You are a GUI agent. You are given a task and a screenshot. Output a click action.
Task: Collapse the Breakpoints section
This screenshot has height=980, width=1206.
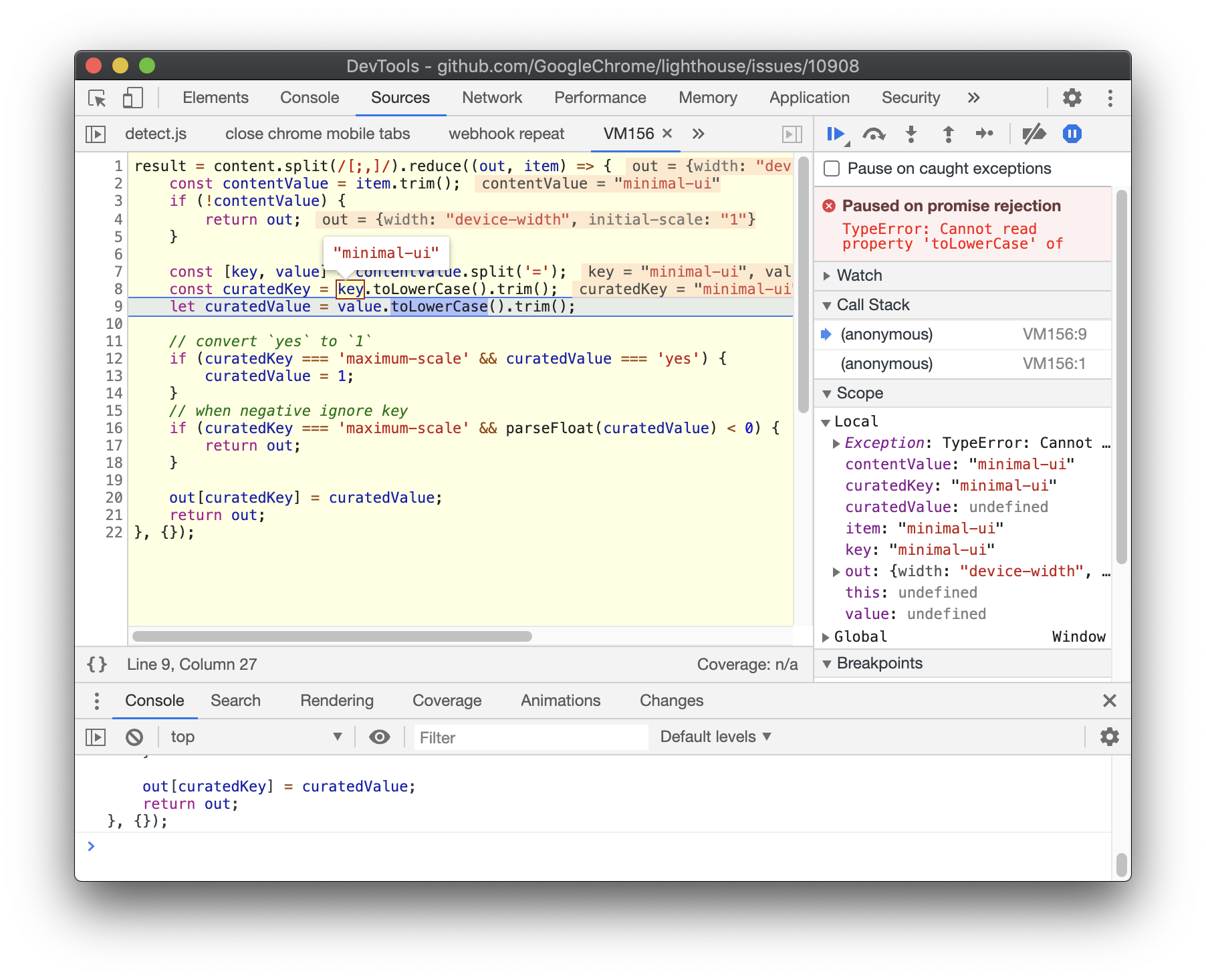pyautogui.click(x=963, y=663)
